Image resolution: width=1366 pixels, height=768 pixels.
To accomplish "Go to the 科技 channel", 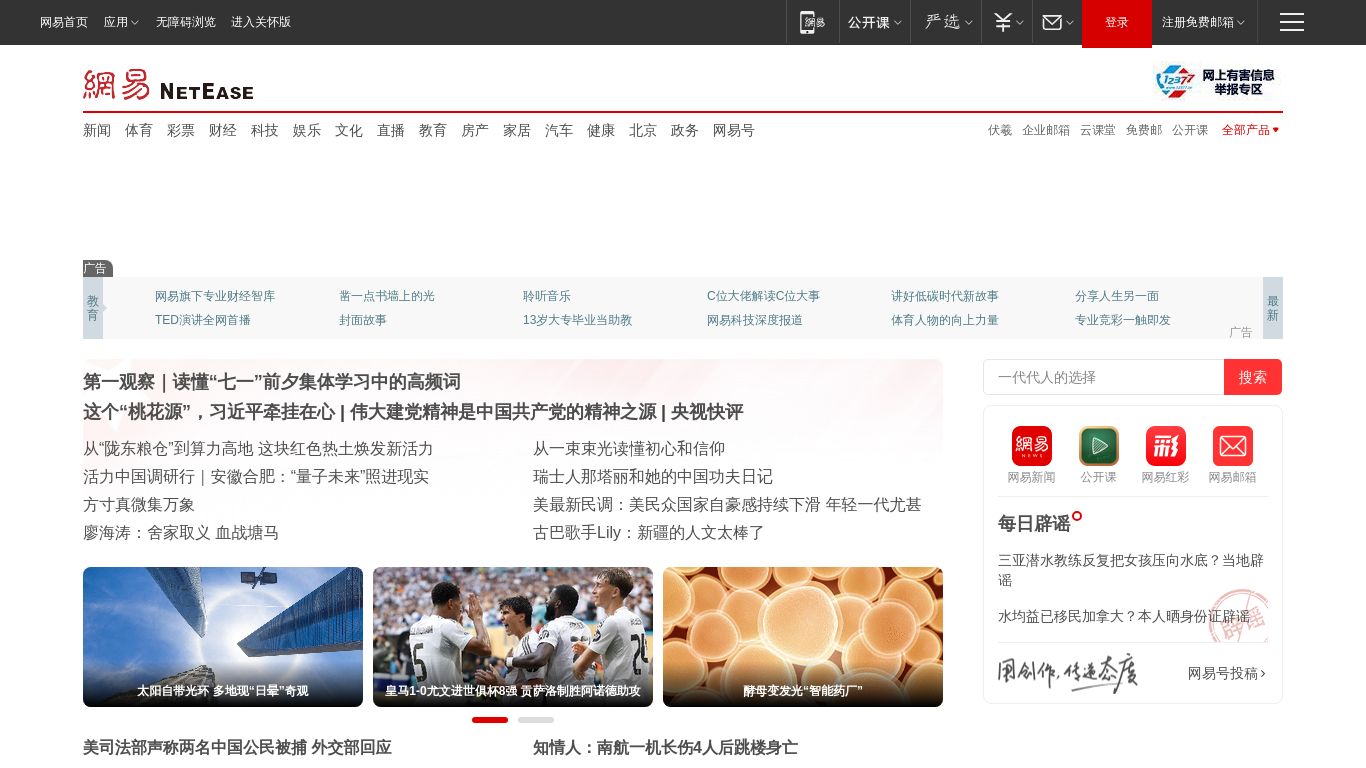I will click(x=265, y=130).
